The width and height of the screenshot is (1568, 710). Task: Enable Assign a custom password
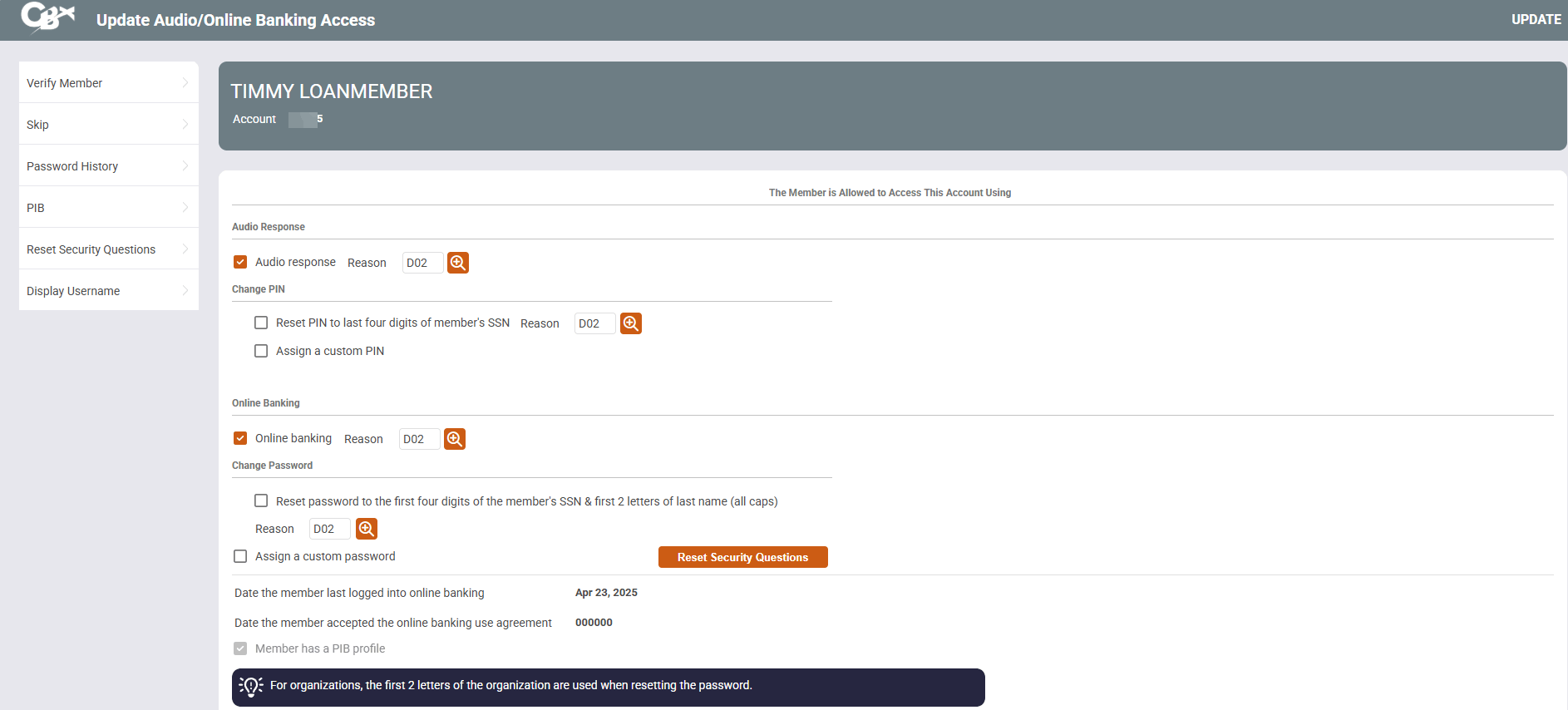(240, 556)
